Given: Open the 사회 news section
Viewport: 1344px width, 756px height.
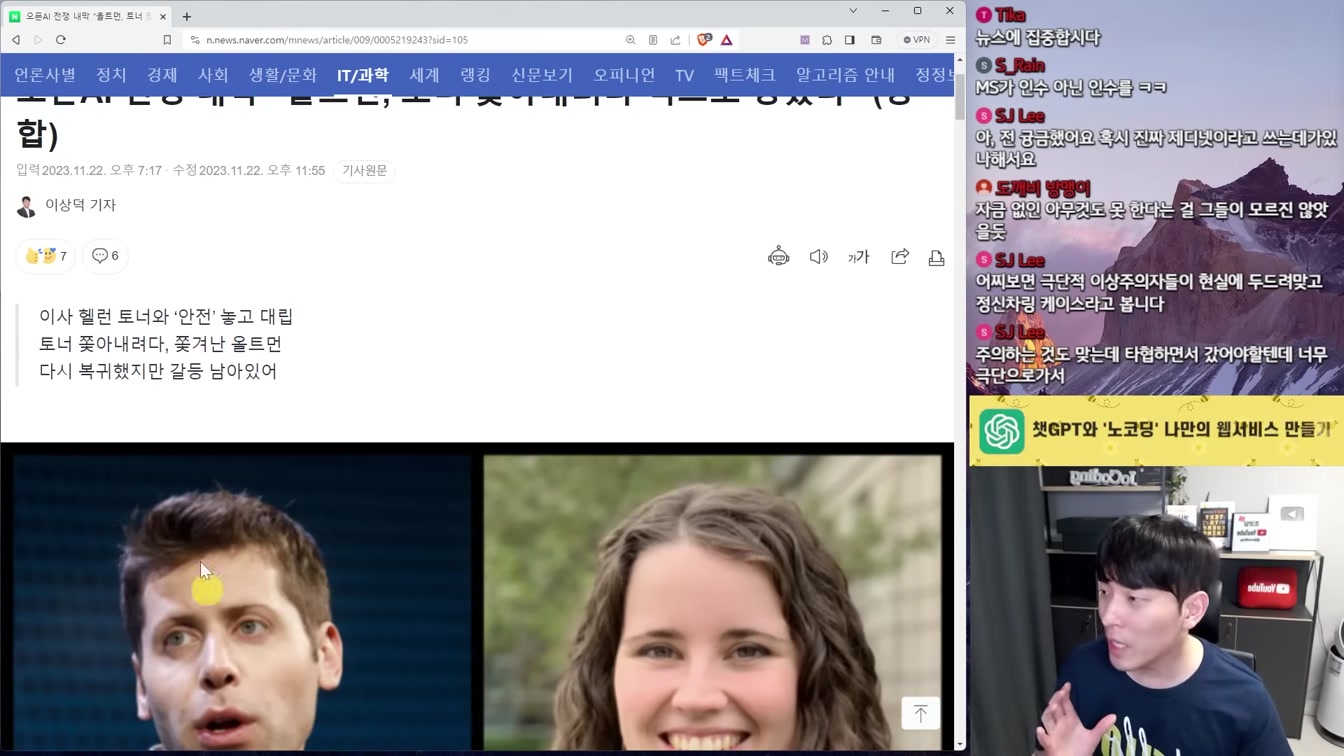Looking at the screenshot, I should (x=213, y=75).
